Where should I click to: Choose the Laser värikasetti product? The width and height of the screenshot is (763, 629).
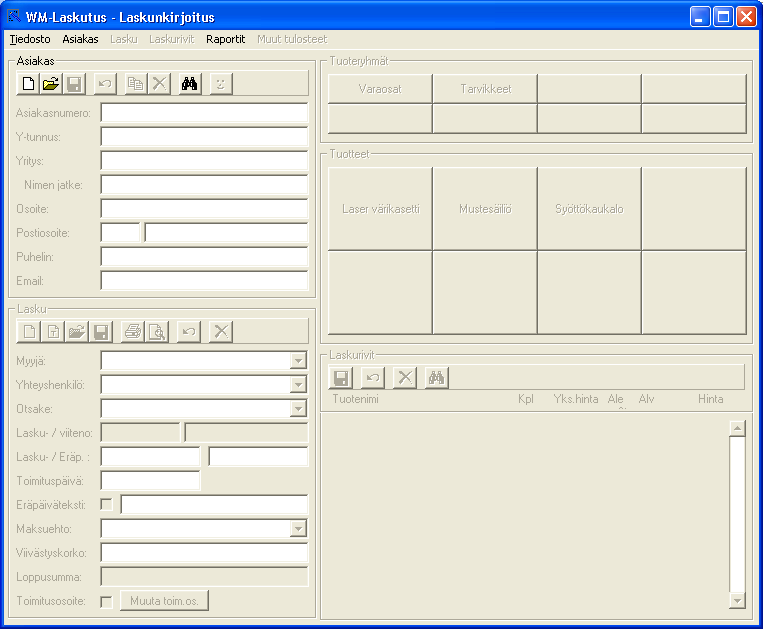[380, 209]
